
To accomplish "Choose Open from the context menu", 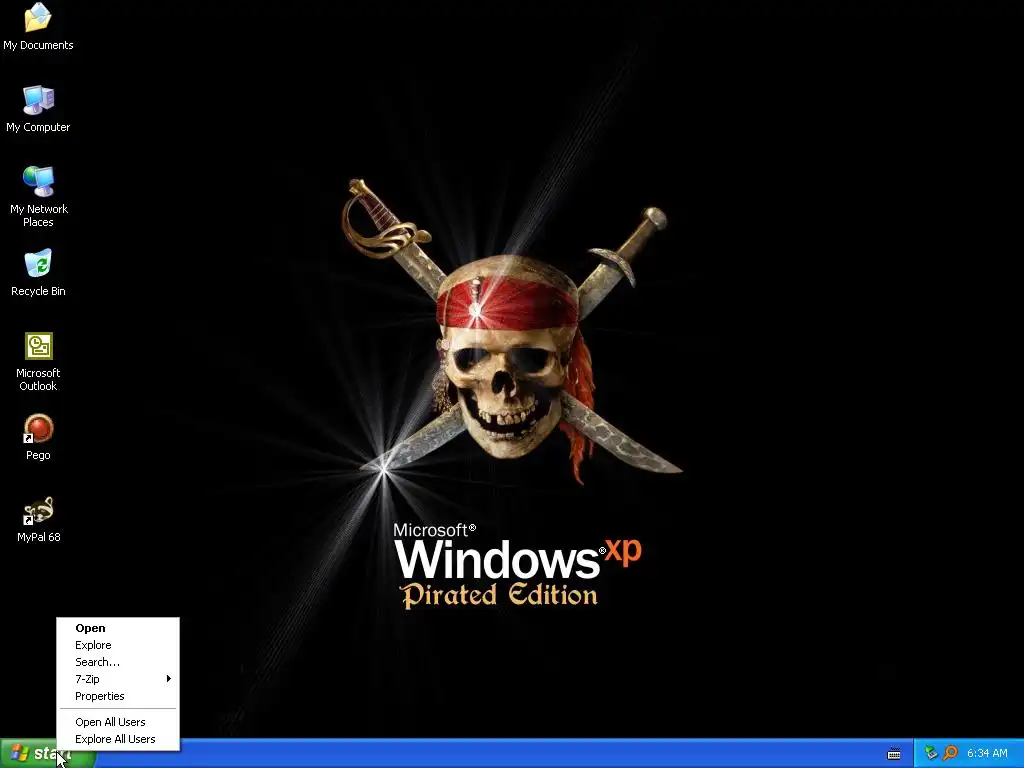I will click(118, 628).
